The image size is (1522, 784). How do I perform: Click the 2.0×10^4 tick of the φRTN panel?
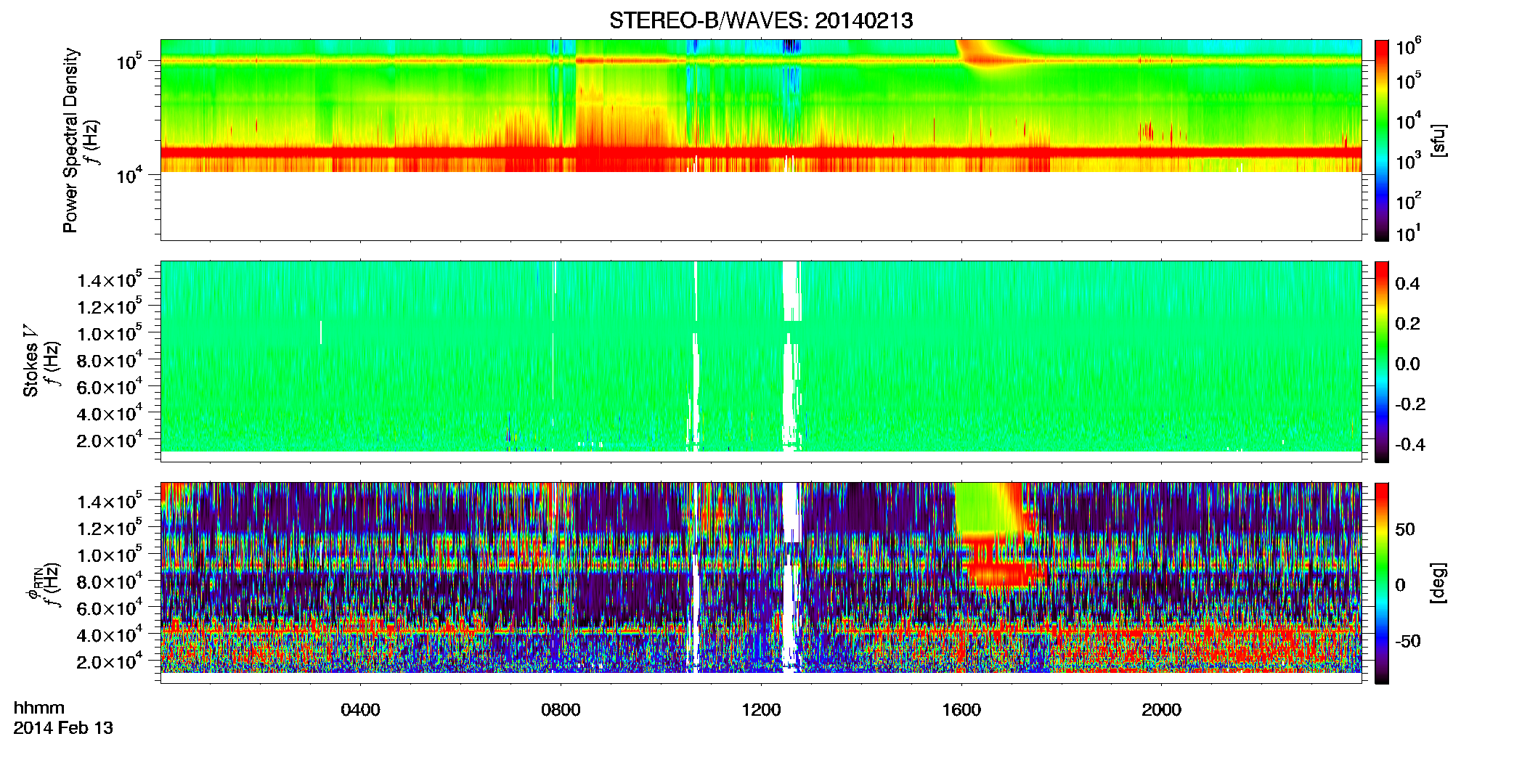click(x=109, y=661)
